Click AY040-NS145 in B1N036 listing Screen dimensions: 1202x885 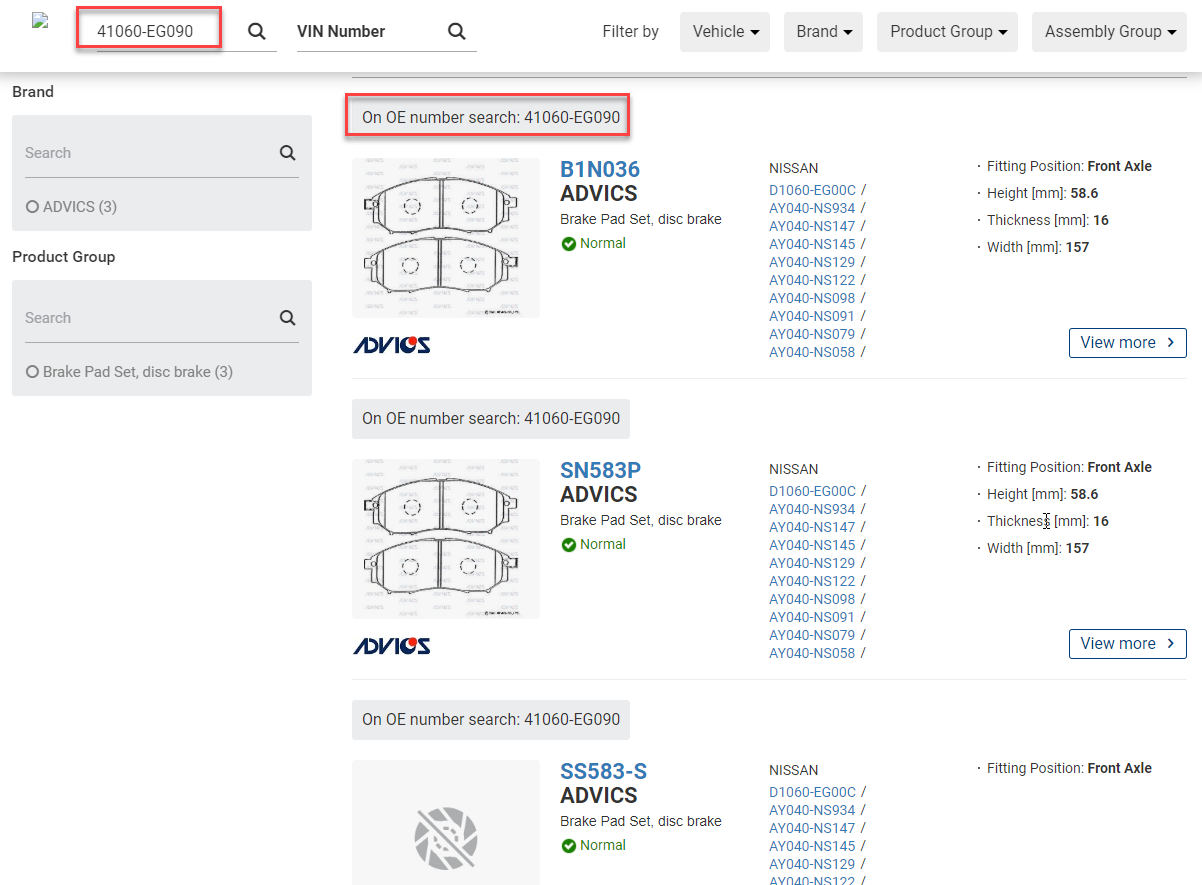[x=813, y=244]
